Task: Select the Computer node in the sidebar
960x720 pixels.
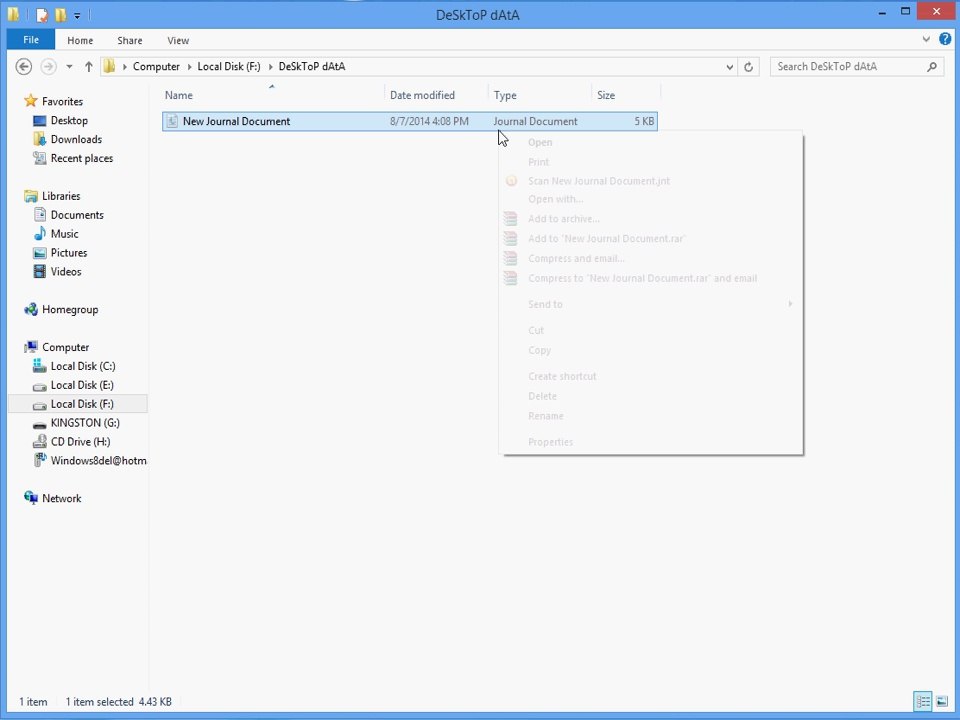Action: pyautogui.click(x=66, y=347)
